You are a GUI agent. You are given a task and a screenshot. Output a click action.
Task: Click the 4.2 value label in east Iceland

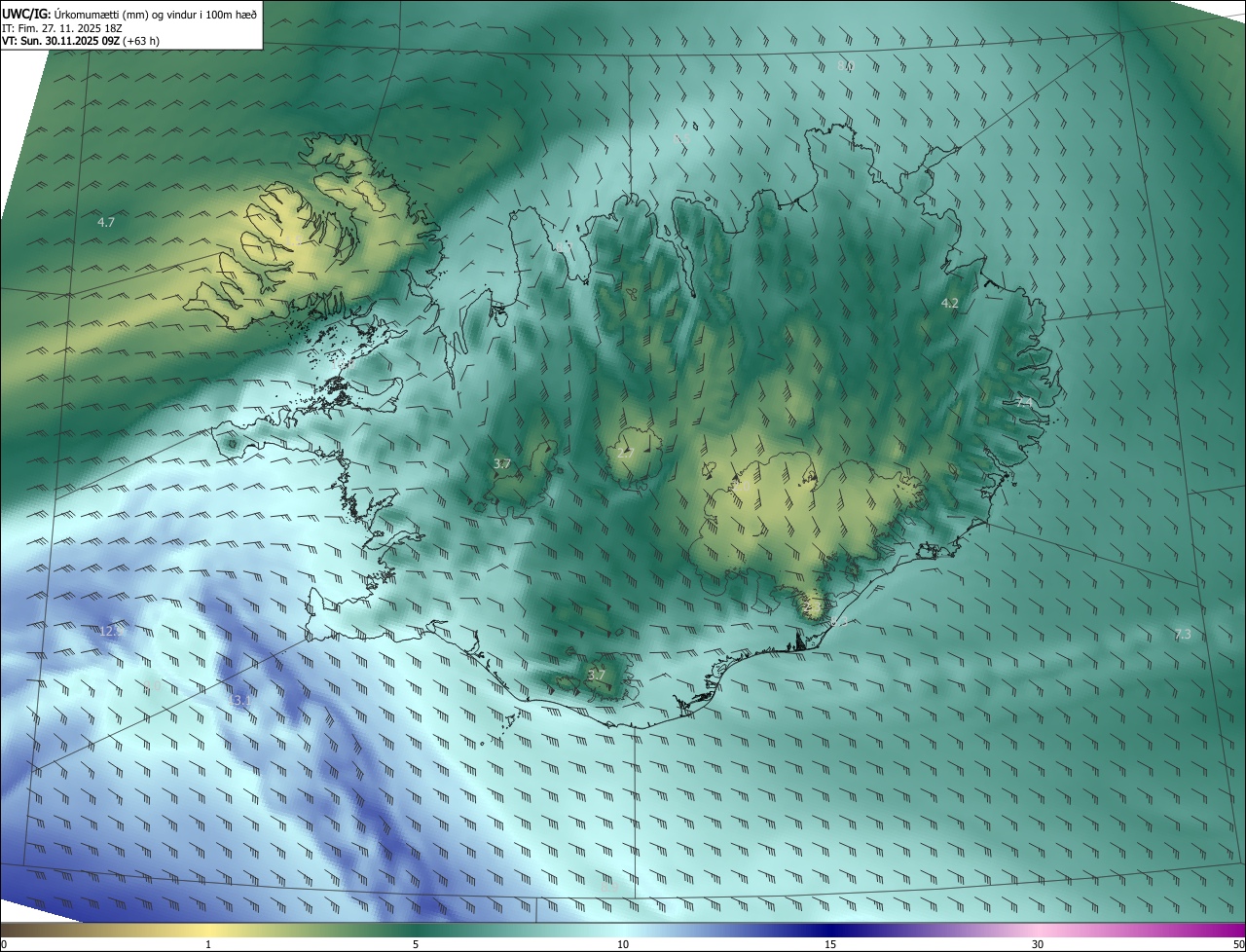949,303
